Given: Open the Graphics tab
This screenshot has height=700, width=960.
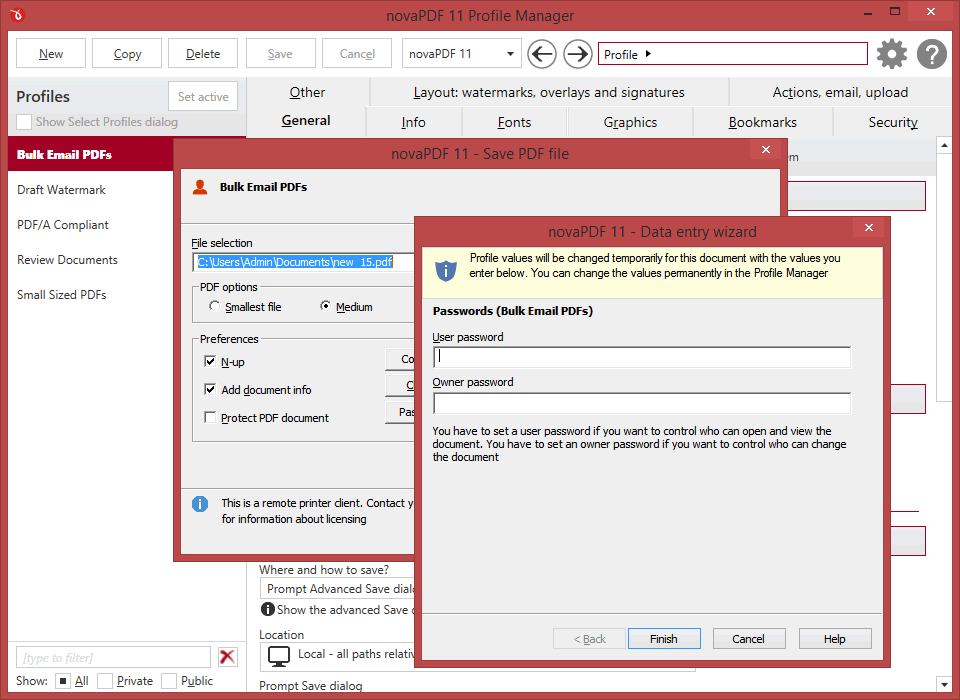Looking at the screenshot, I should click(x=630, y=122).
